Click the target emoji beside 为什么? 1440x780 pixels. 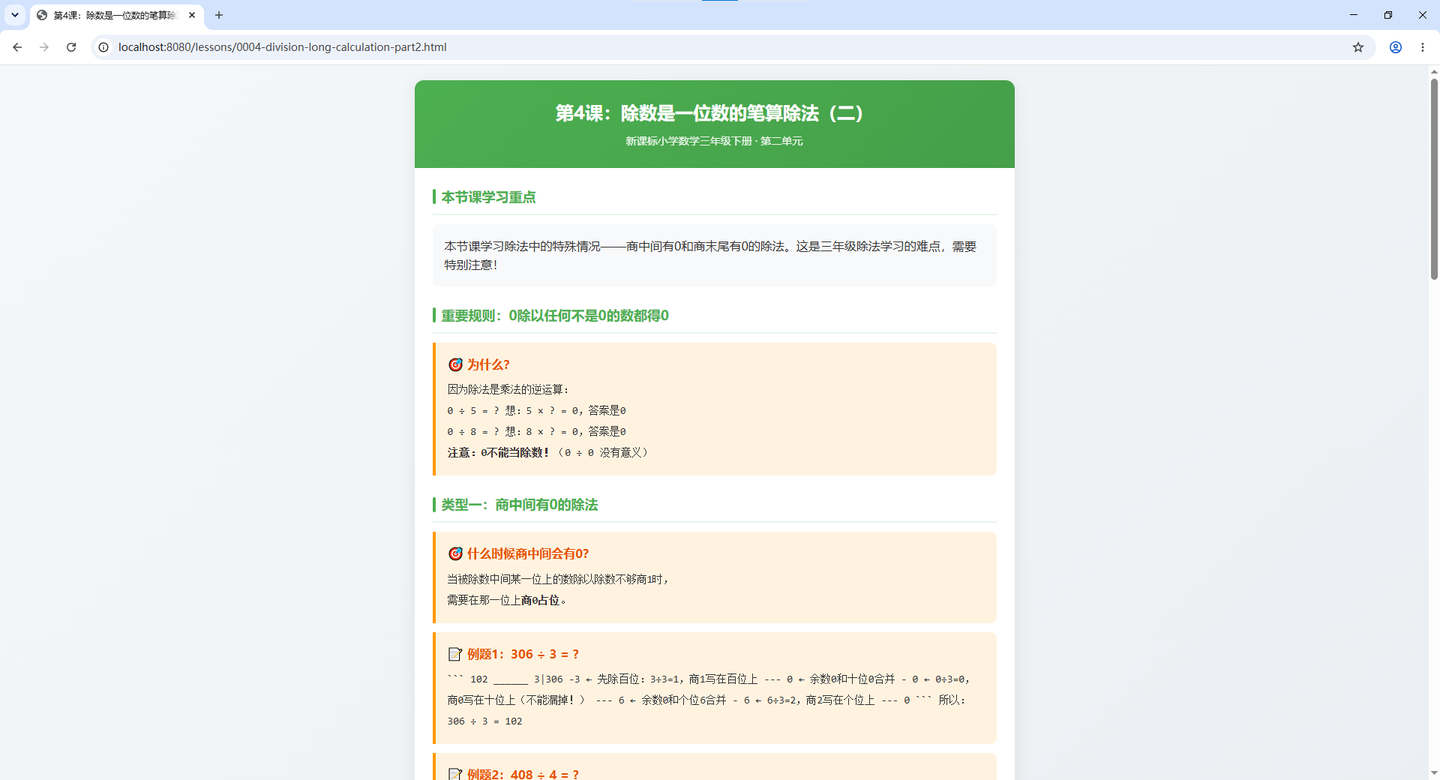pyautogui.click(x=455, y=365)
